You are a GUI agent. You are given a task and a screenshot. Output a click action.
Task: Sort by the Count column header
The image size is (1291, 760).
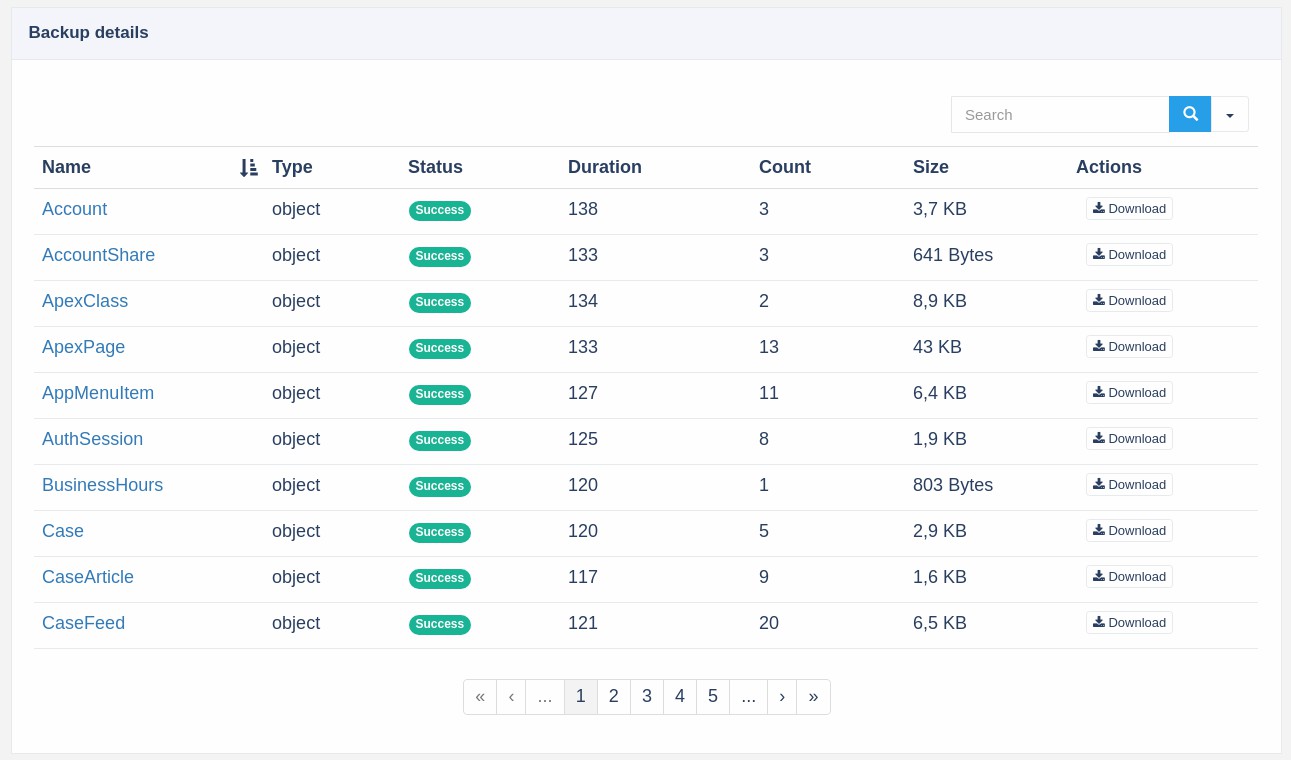click(785, 167)
